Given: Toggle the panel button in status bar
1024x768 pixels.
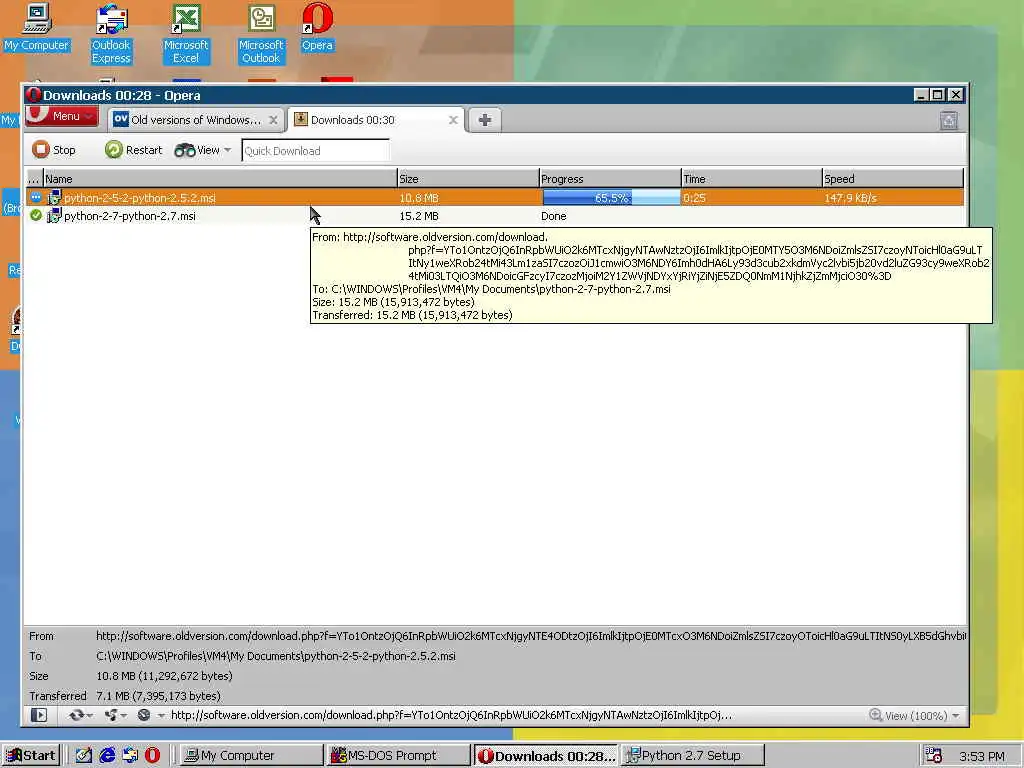Looking at the screenshot, I should click(39, 716).
